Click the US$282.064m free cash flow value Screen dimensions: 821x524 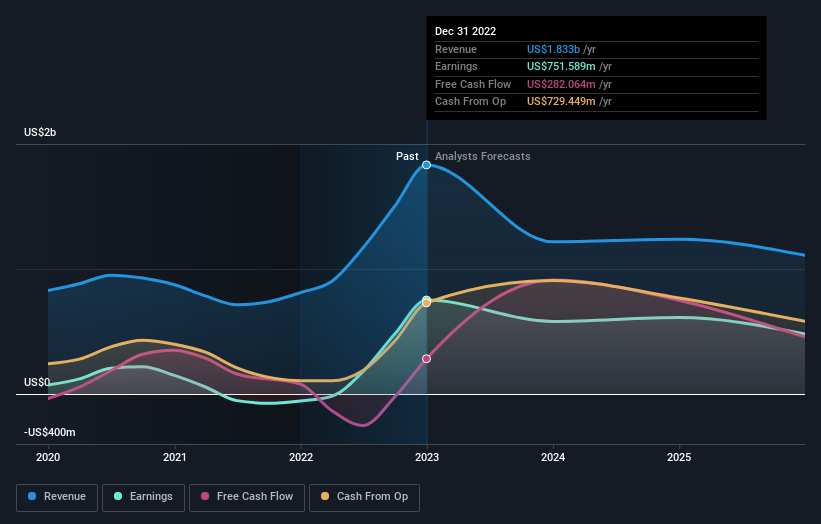[561, 84]
